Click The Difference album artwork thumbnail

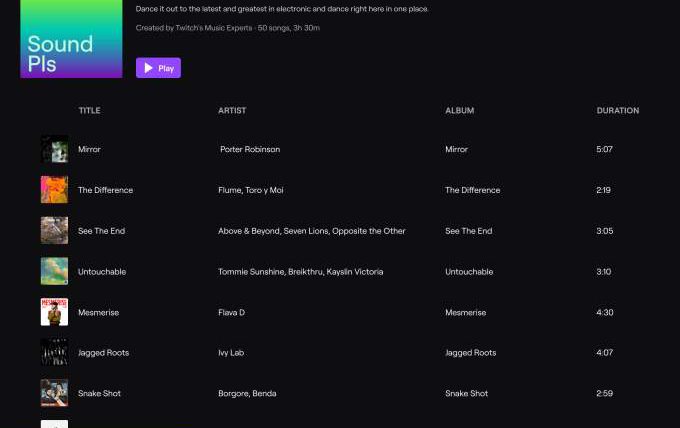pos(54,190)
